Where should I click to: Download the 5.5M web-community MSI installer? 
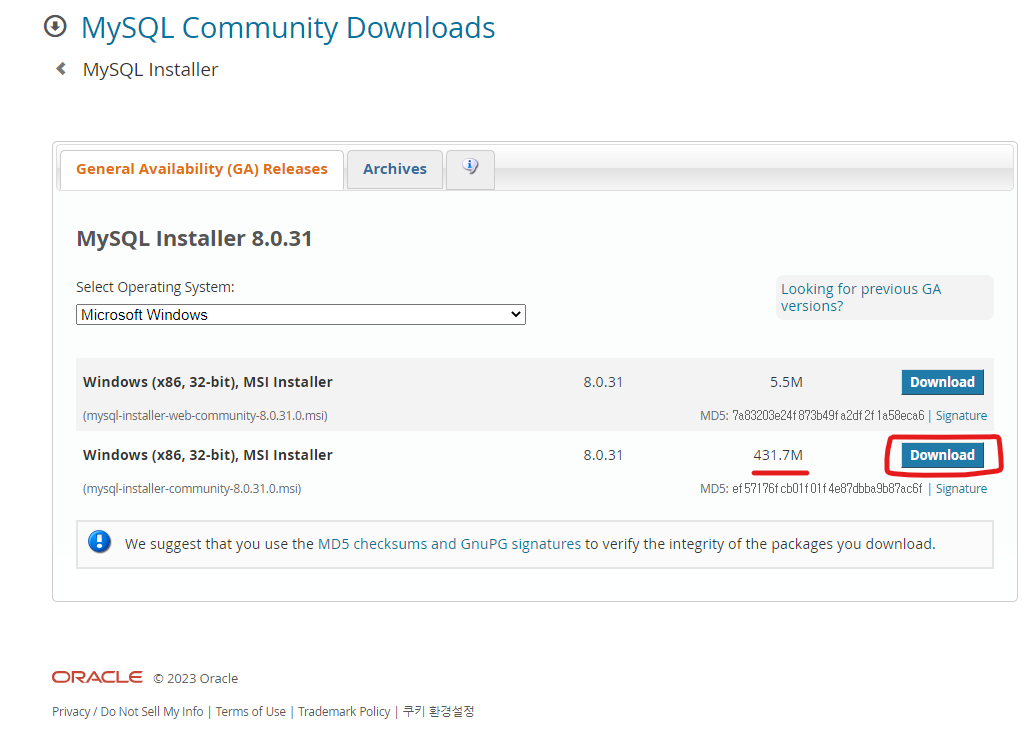(x=942, y=383)
